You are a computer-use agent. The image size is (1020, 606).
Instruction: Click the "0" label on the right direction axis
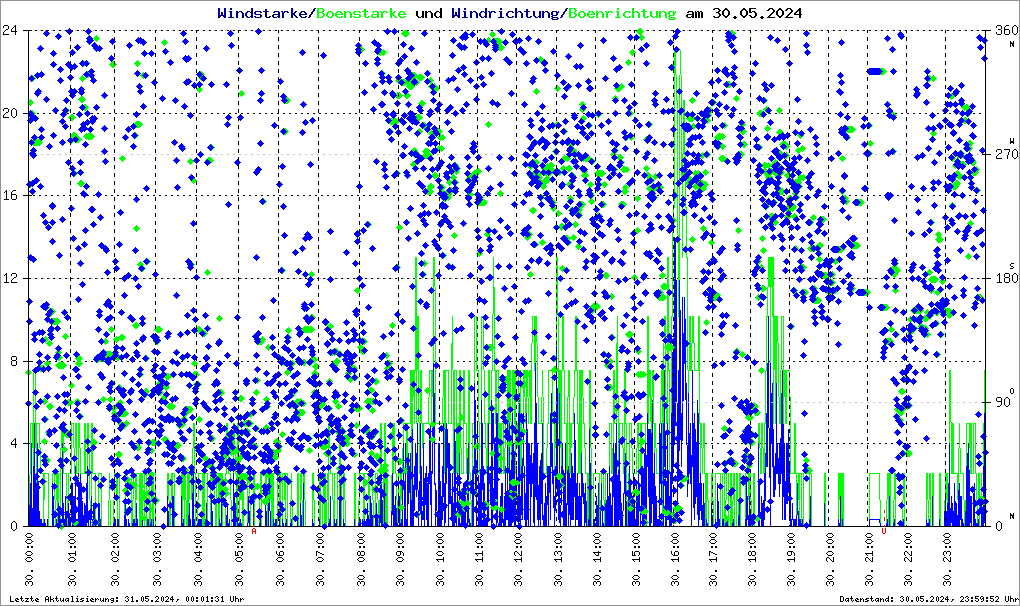(999, 526)
